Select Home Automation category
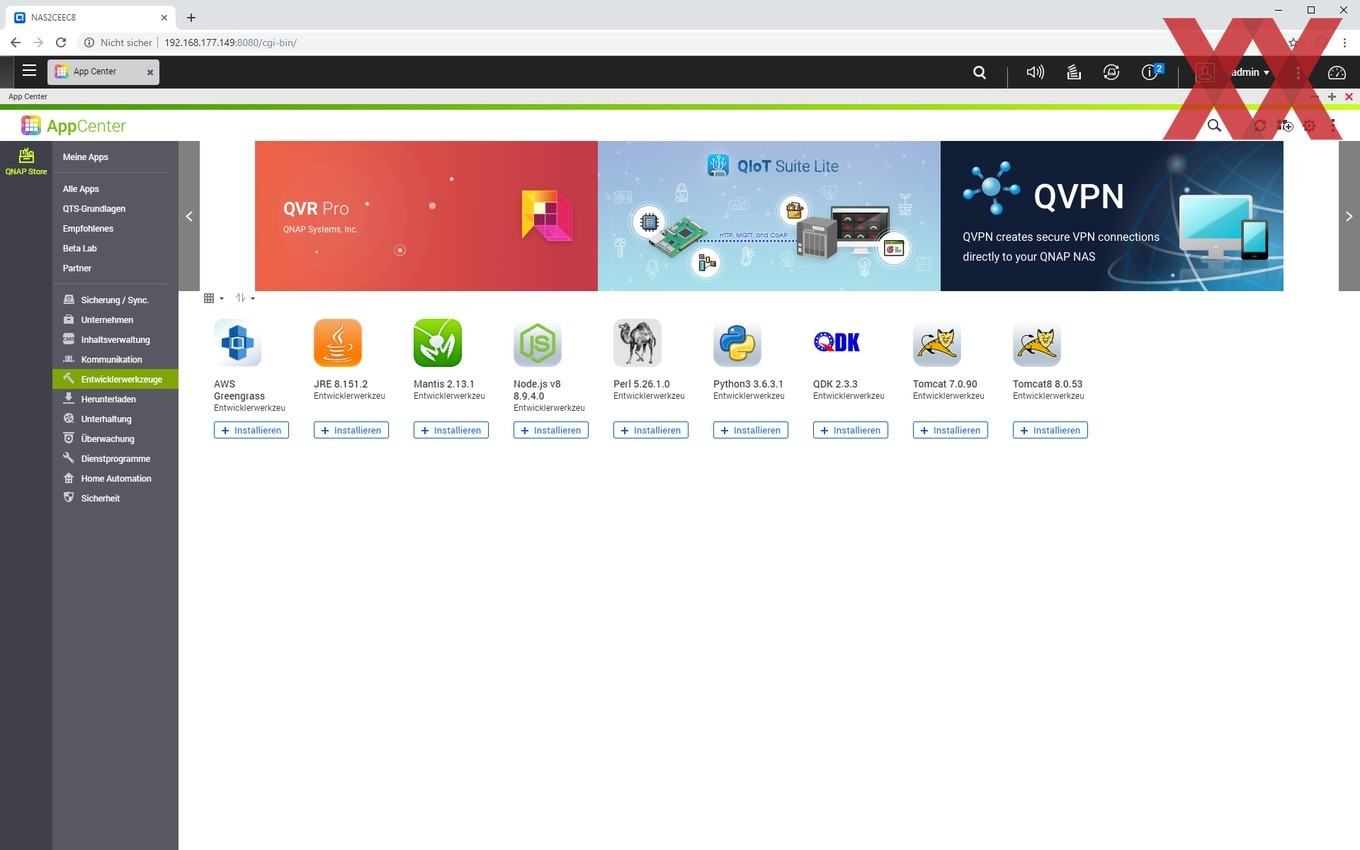This screenshot has height=850, width=1360. 115,478
